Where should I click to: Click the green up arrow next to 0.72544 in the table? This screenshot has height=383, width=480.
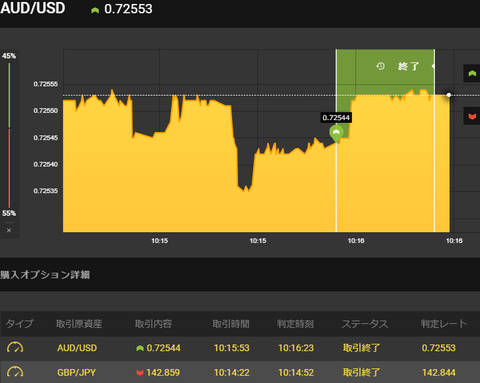(x=140, y=348)
